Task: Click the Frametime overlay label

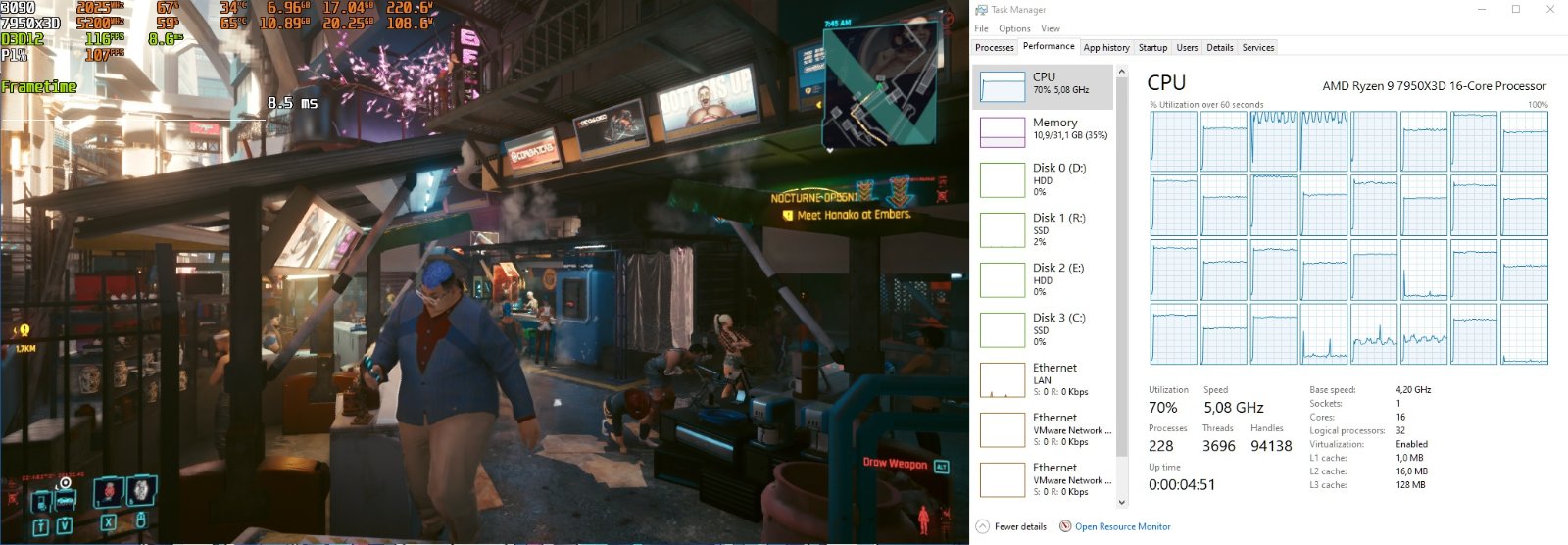Action: point(39,86)
